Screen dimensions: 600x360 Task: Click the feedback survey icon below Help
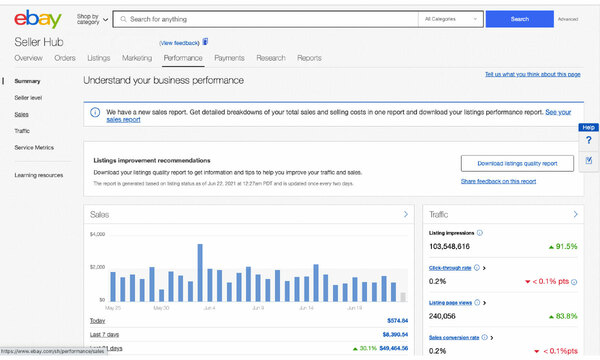[x=589, y=160]
